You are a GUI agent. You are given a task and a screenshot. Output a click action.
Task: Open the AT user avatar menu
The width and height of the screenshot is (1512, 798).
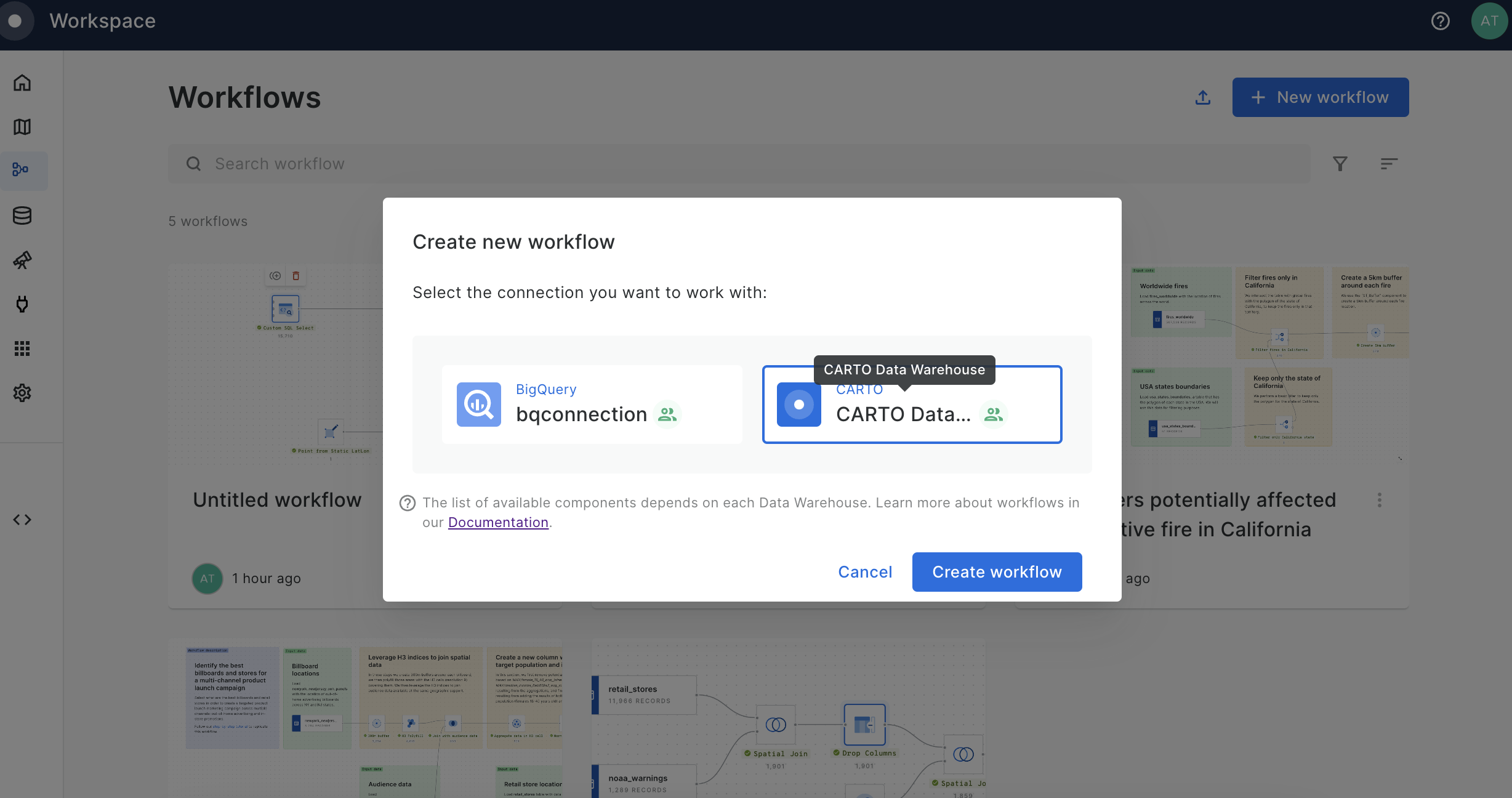pos(1489,21)
